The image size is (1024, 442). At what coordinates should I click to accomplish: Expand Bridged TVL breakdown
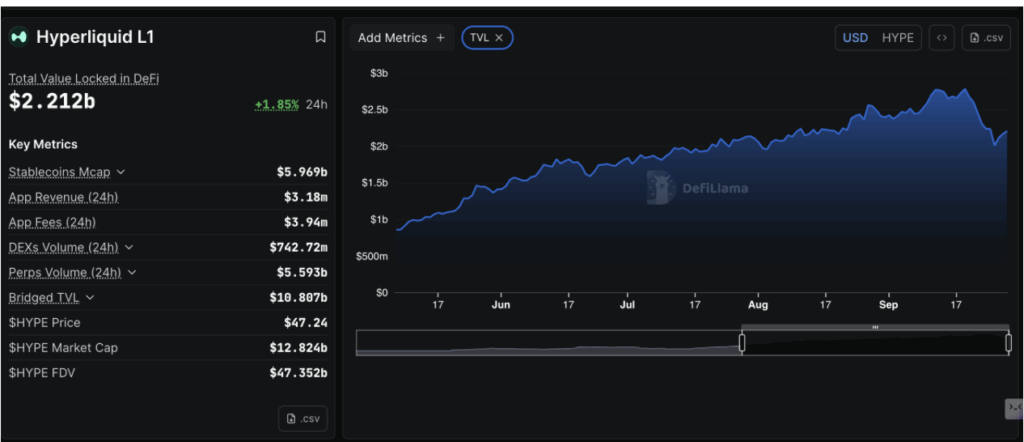(89, 298)
